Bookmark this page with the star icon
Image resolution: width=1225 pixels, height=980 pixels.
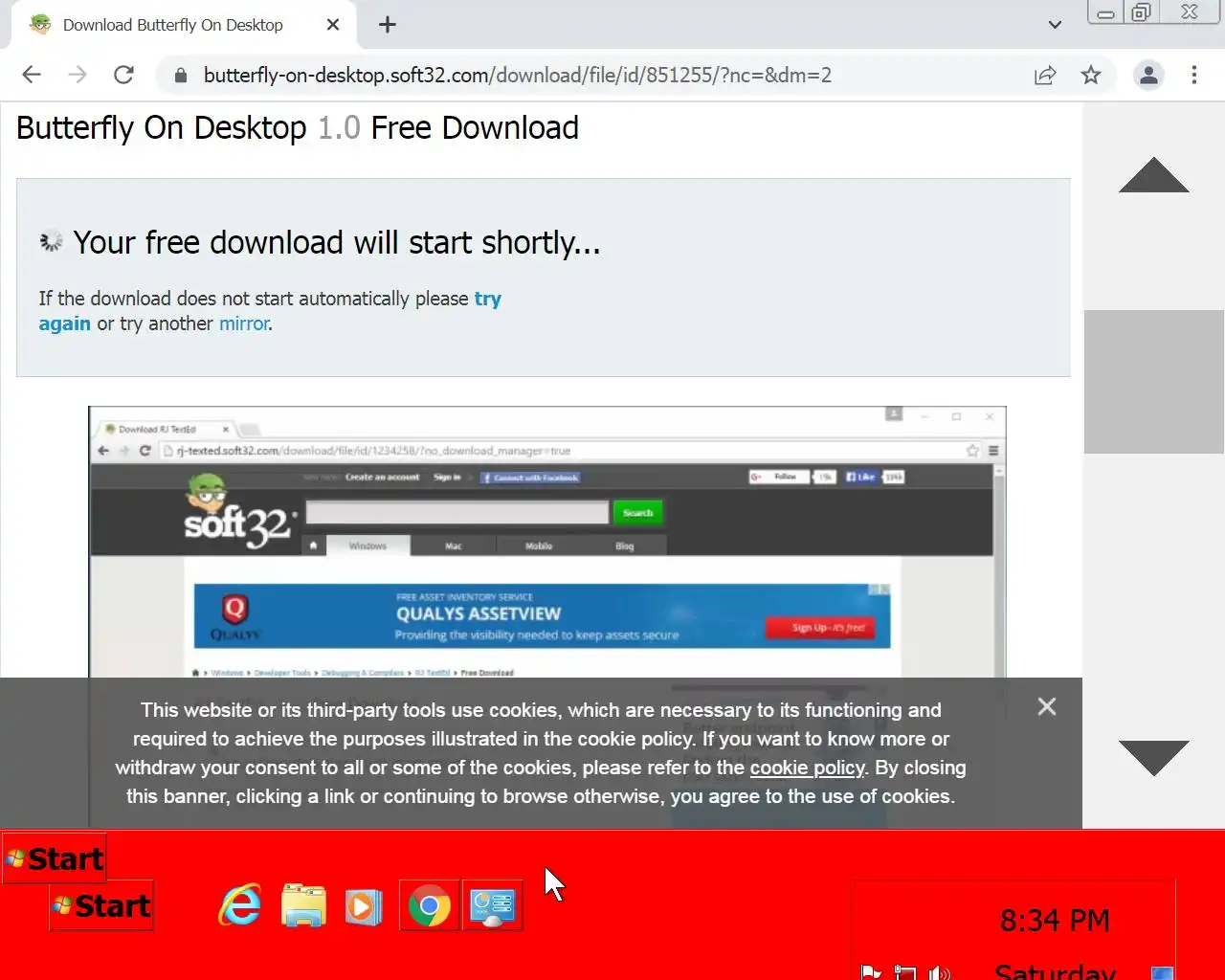[1091, 75]
